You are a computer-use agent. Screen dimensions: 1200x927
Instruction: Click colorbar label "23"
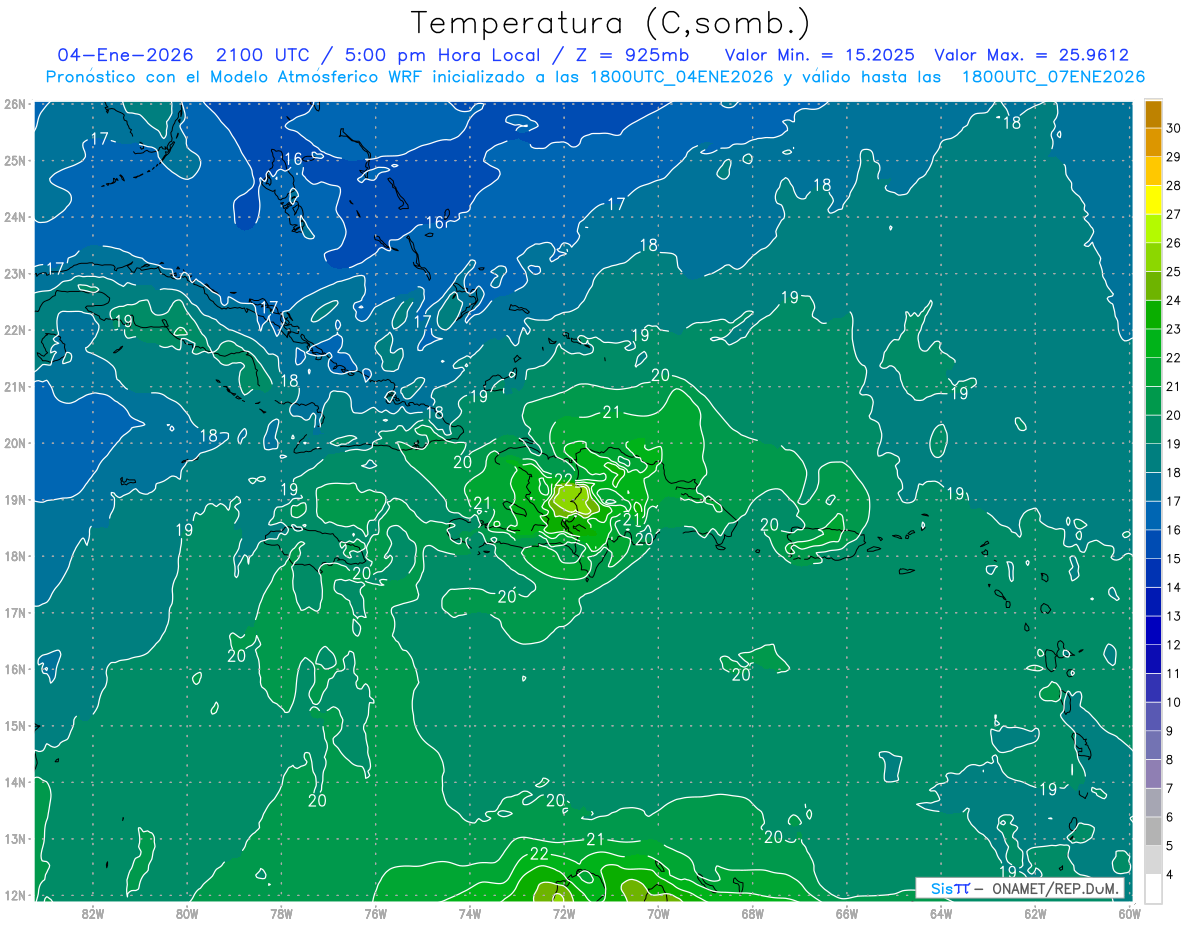1174,329
